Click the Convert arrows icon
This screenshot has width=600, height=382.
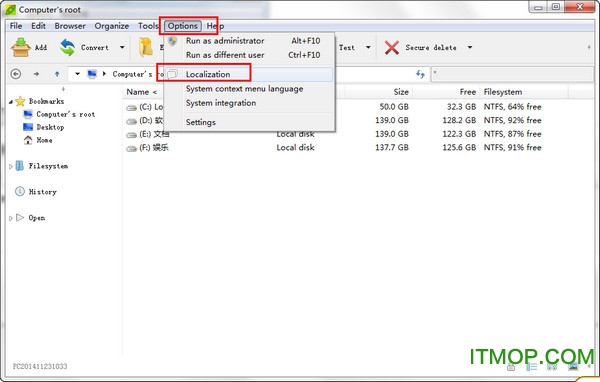[68, 47]
